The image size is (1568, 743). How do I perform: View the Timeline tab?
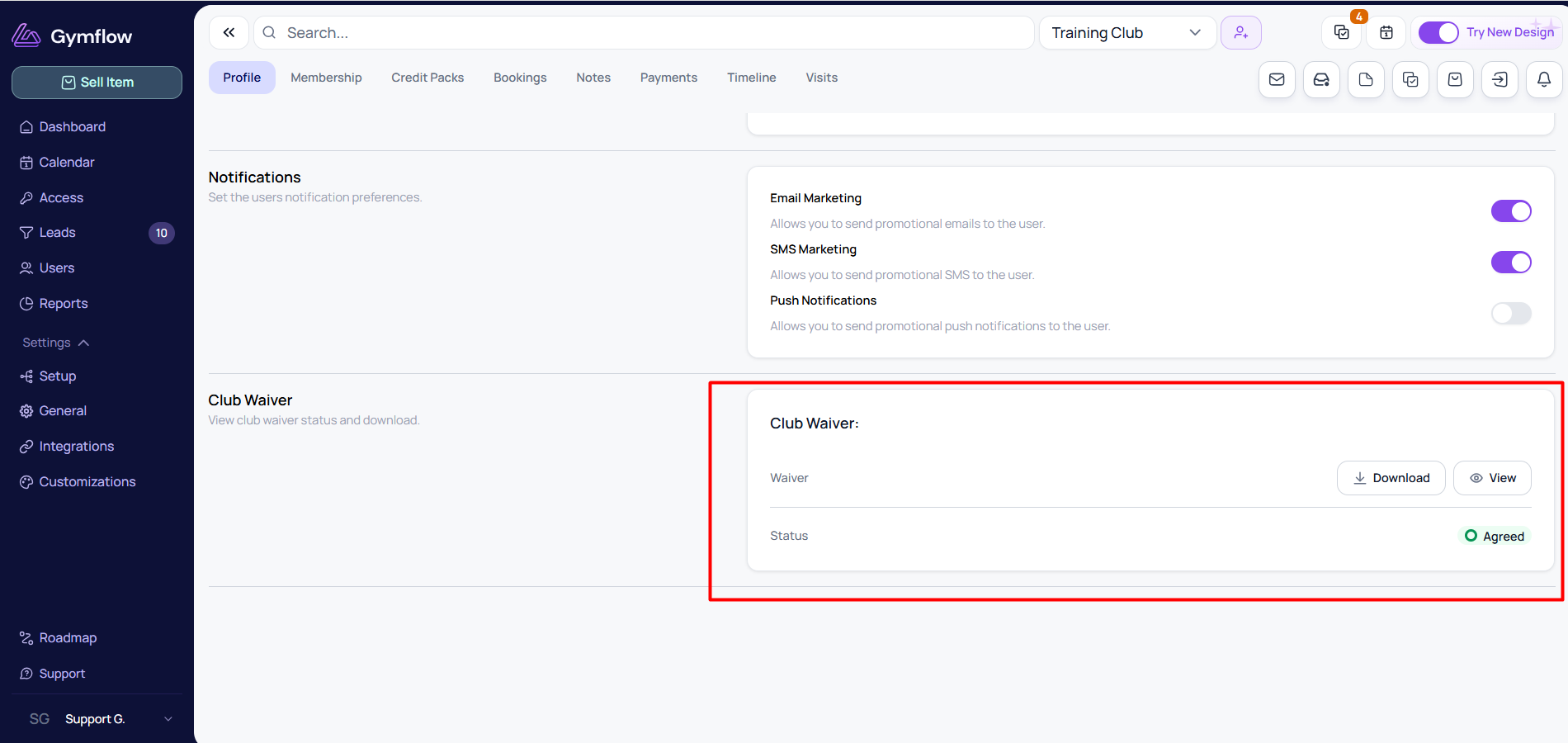point(752,78)
